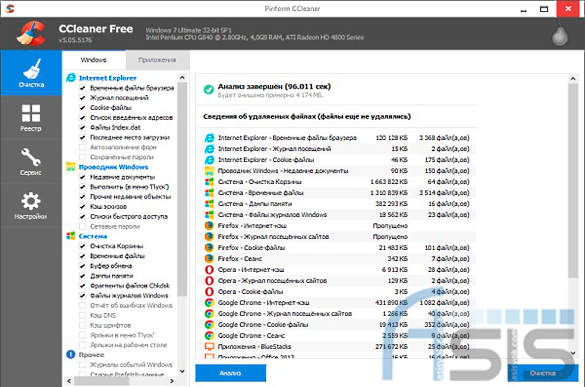Toggle Фрагменты файлов Chkdsk checkbox
This screenshot has height=387, width=585.
coord(82,285)
